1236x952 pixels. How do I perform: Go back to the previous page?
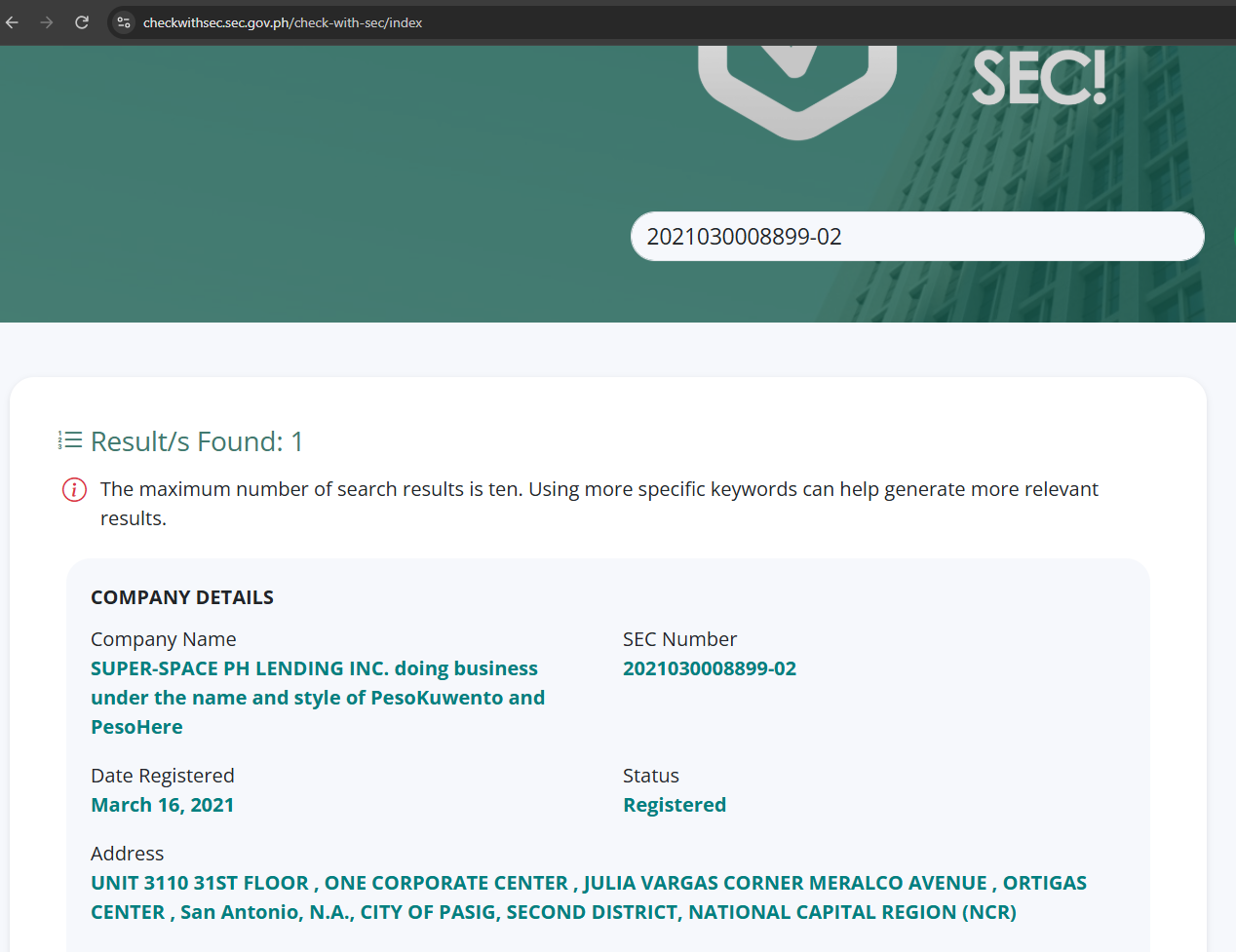point(13,22)
